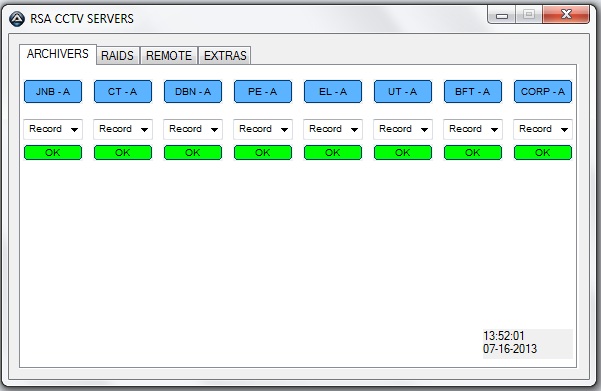This screenshot has height=391, width=601.
Task: Open the CT - A archiver button
Action: tap(123, 92)
